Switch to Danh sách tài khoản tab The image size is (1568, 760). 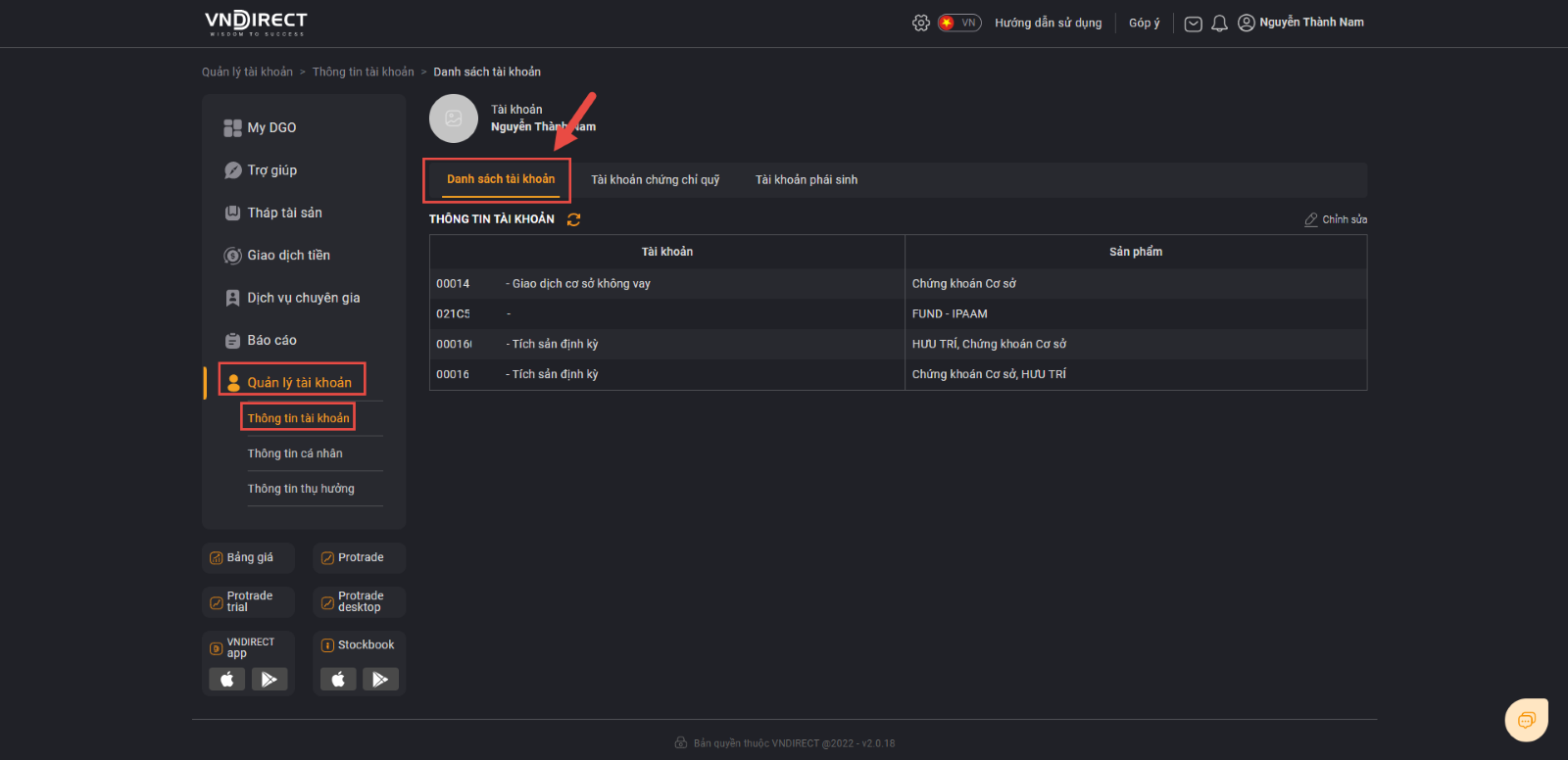[501, 179]
